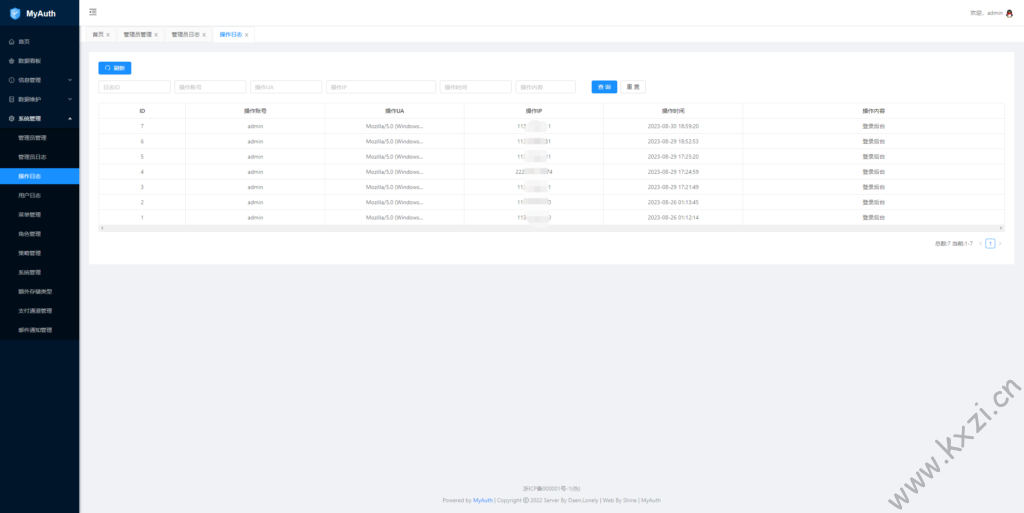
Task: Click 登录后台 cell in row ID 3
Action: pyautogui.click(x=874, y=187)
